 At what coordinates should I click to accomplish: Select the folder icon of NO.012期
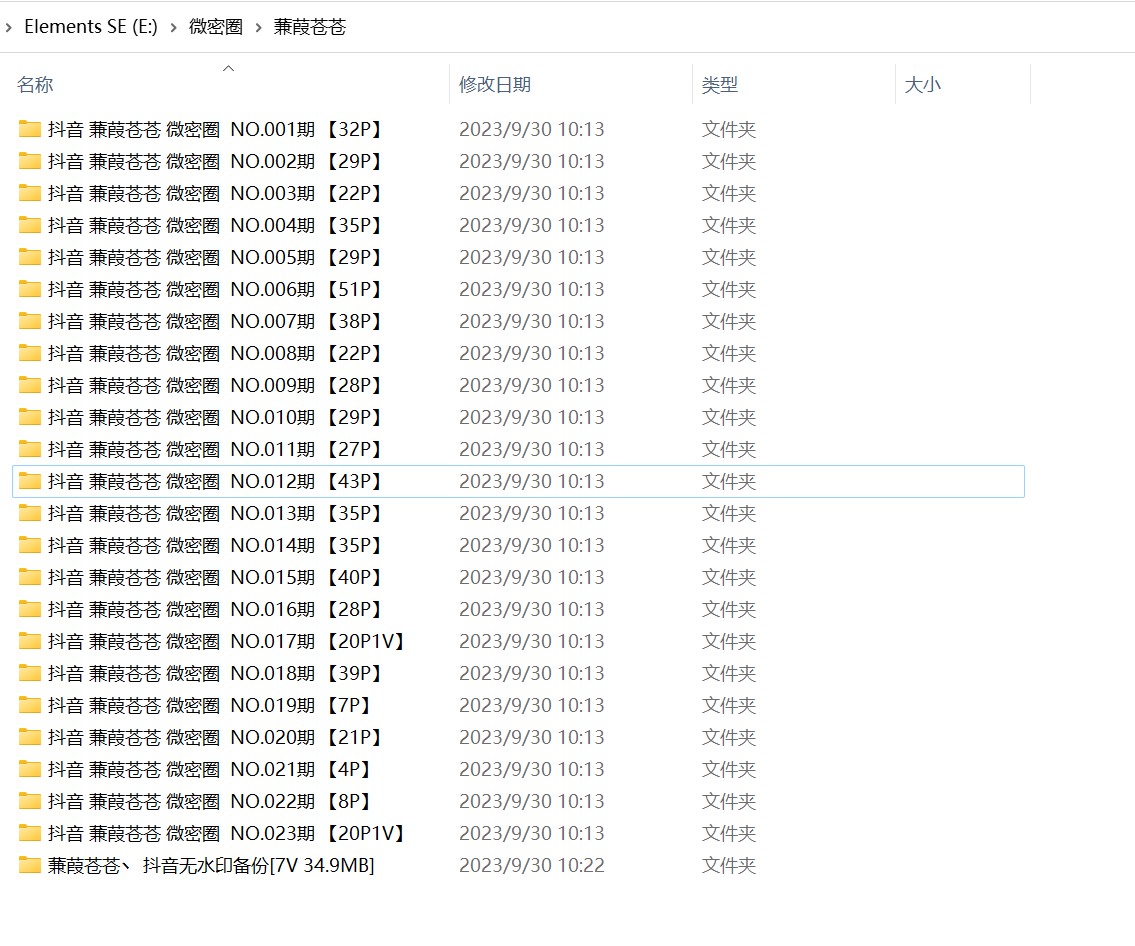point(30,481)
